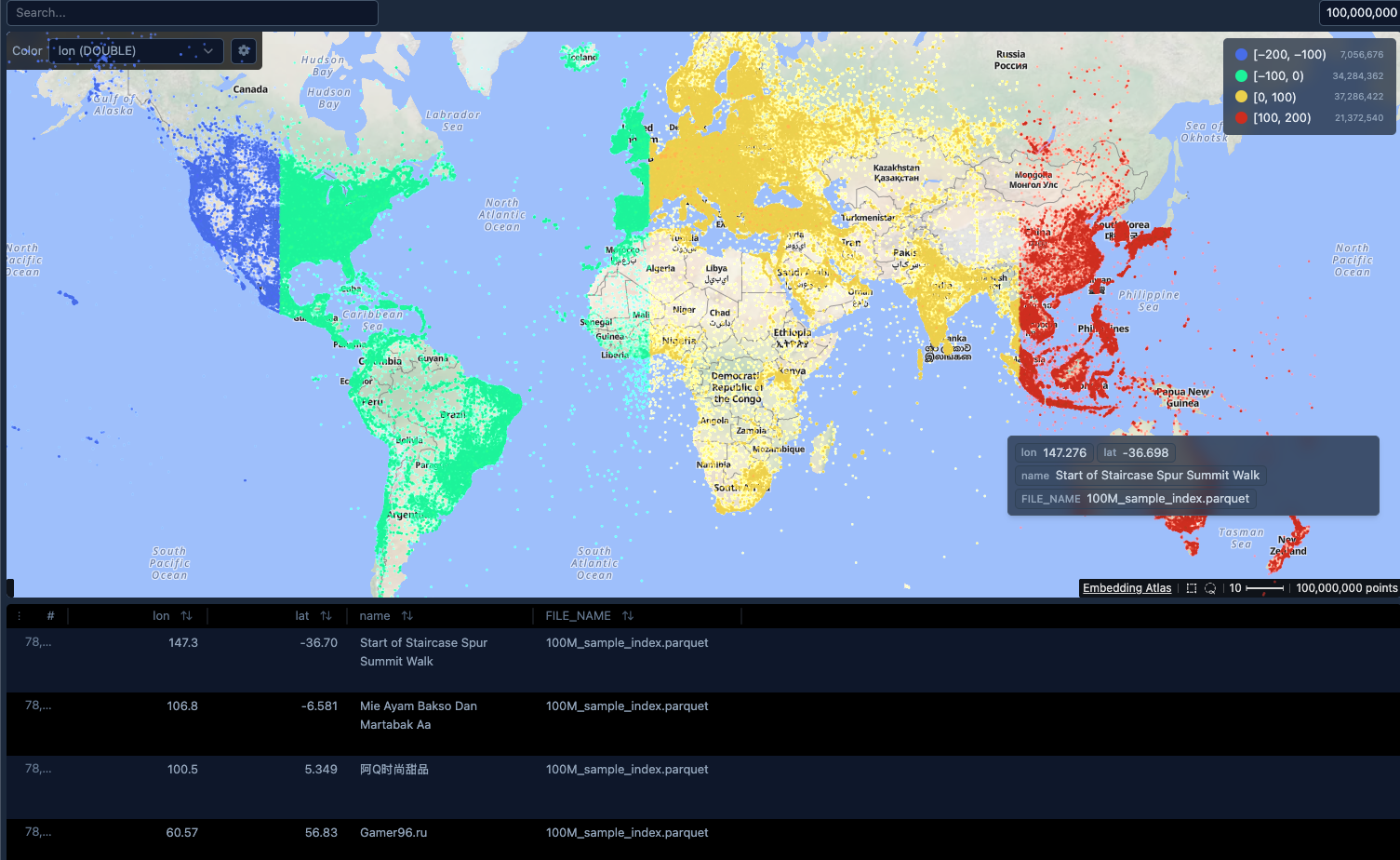This screenshot has width=1400, height=860.
Task: Click the # column header
Action: coord(50,616)
